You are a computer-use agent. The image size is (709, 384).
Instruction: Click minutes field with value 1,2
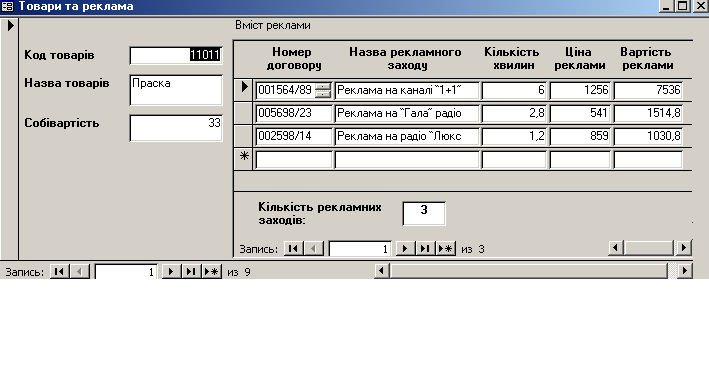[514, 136]
